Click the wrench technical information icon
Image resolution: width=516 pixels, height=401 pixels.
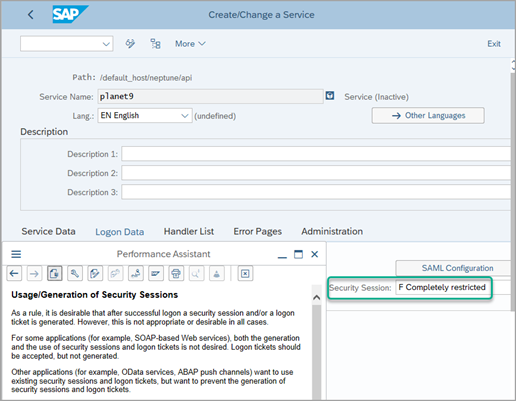(x=75, y=274)
